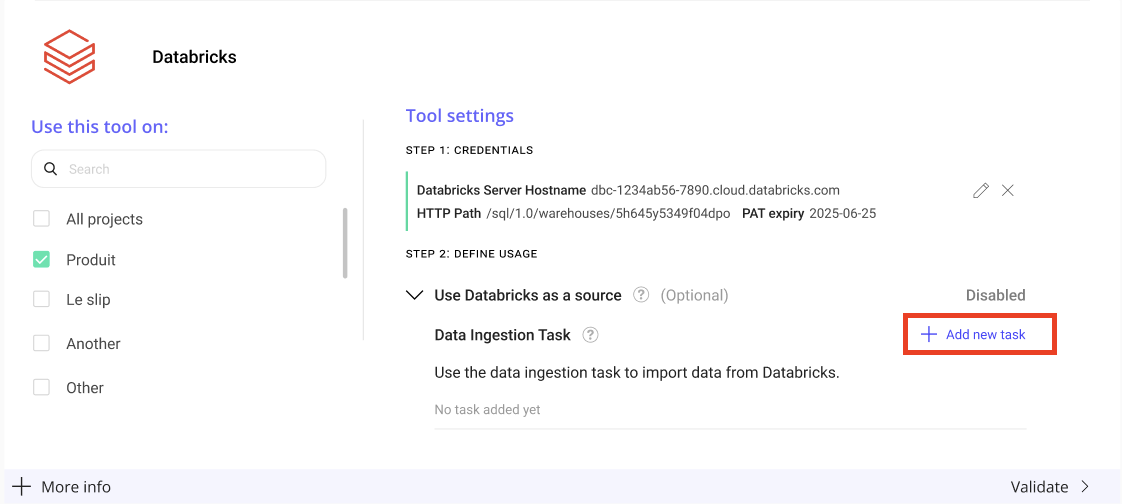Viewport: 1122px width, 504px height.
Task: Click into the project Search field
Action: pyautogui.click(x=190, y=169)
